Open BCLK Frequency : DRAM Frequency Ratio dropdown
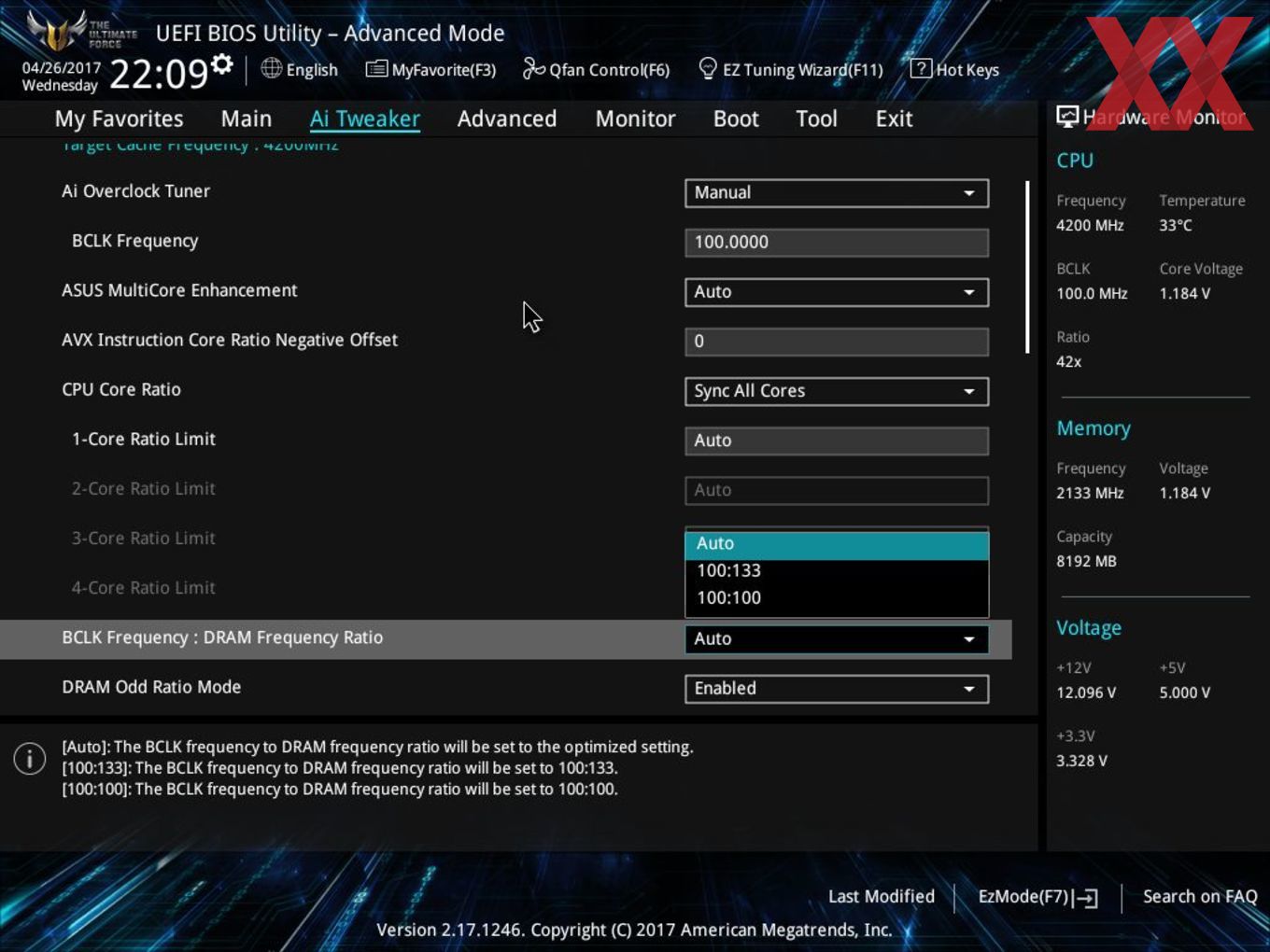The image size is (1270, 952). (837, 639)
